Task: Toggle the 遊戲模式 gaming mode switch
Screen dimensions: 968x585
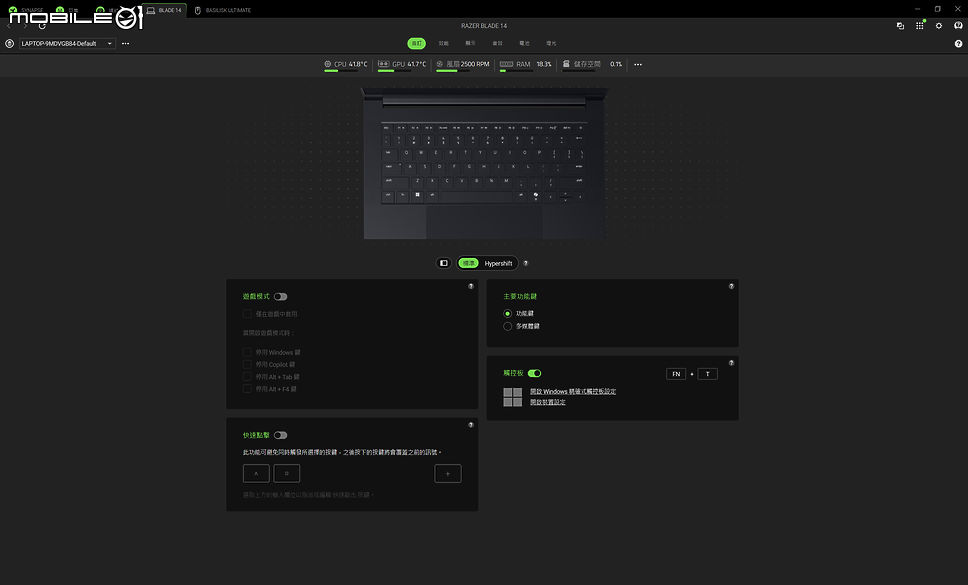Action: (x=280, y=297)
